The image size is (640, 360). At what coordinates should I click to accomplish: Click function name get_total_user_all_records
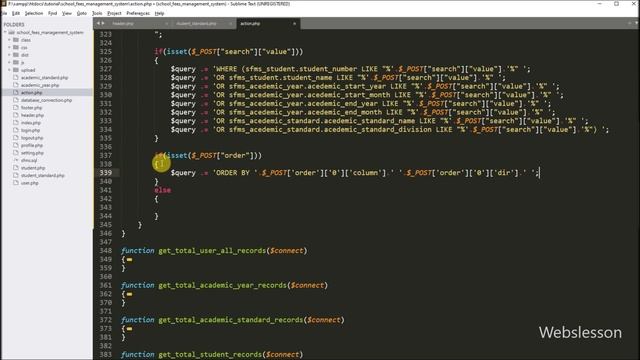coord(212,251)
